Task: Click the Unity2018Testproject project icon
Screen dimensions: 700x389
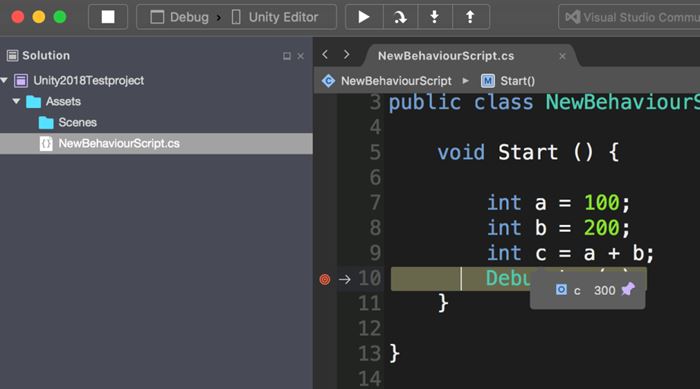Action: pos(21,80)
